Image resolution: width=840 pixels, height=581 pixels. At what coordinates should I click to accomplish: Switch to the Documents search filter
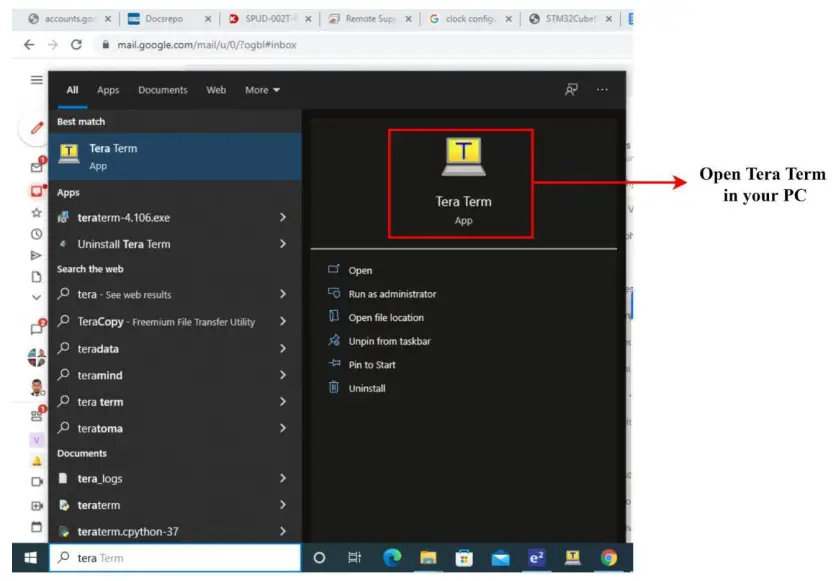click(x=163, y=90)
